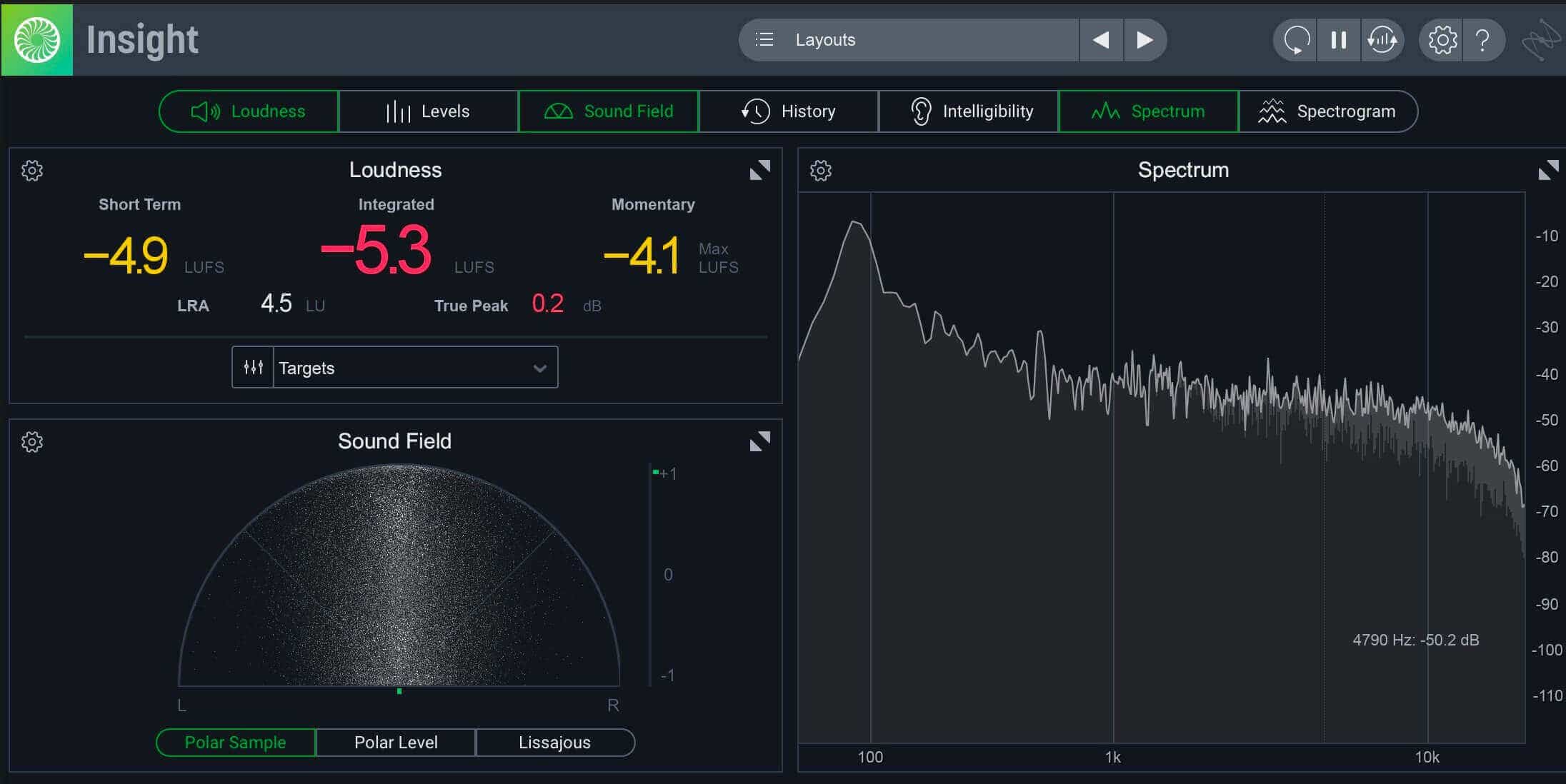Maximize the Sound Field panel

click(x=760, y=441)
